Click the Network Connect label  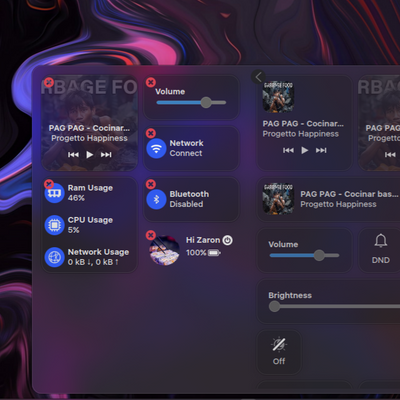(186, 148)
